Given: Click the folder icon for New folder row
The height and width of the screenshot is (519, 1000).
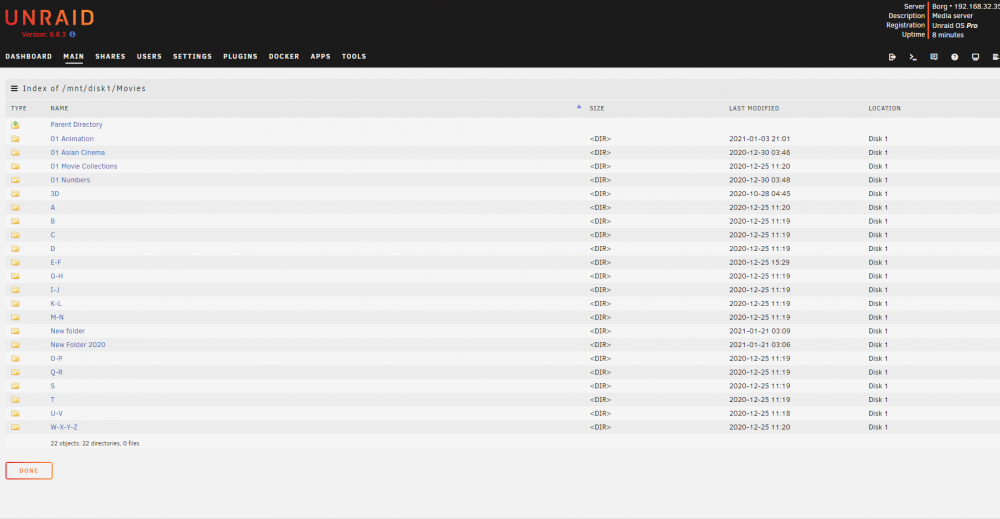Looking at the screenshot, I should [x=15, y=331].
